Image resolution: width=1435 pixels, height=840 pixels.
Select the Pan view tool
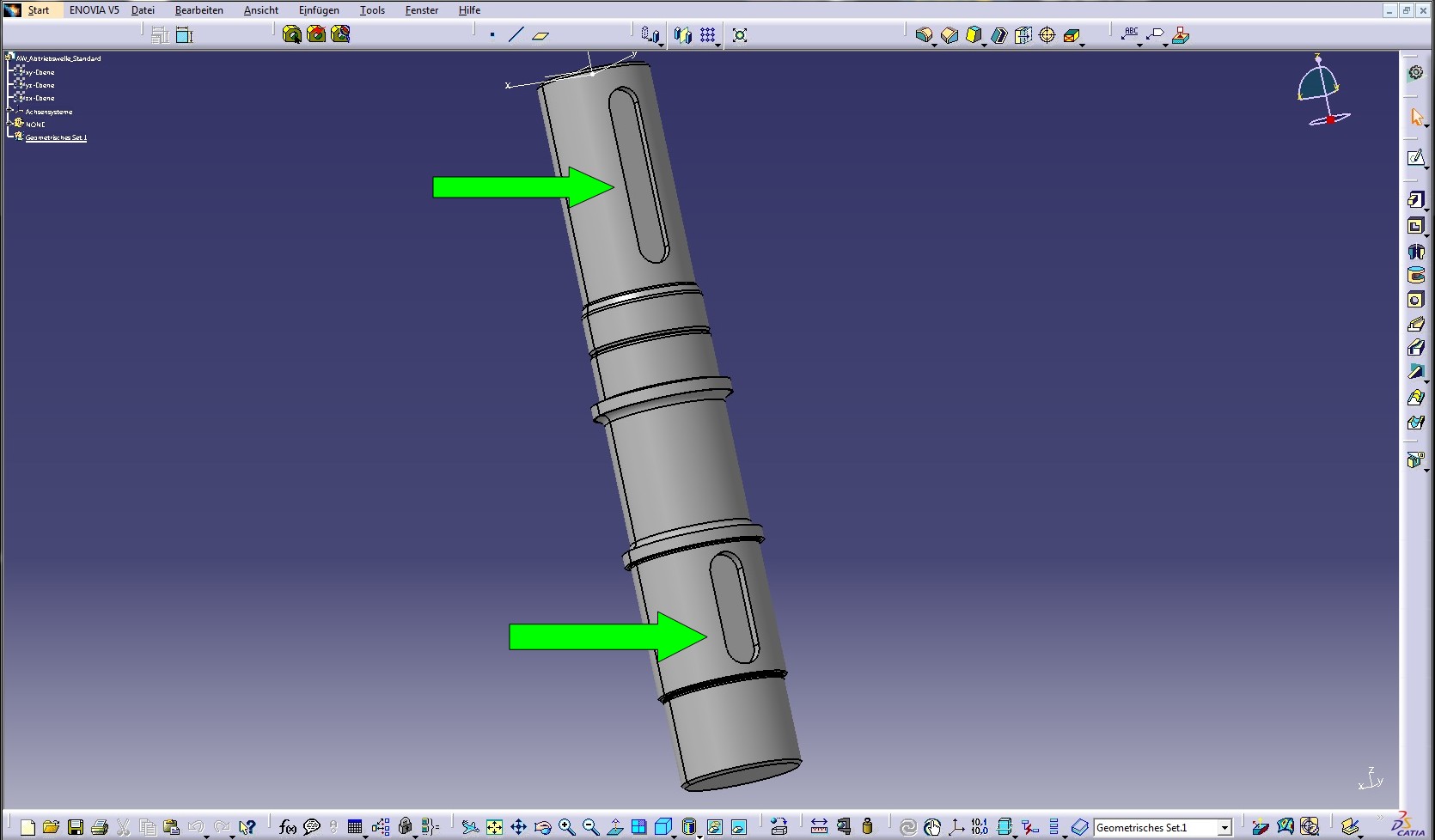point(518,827)
